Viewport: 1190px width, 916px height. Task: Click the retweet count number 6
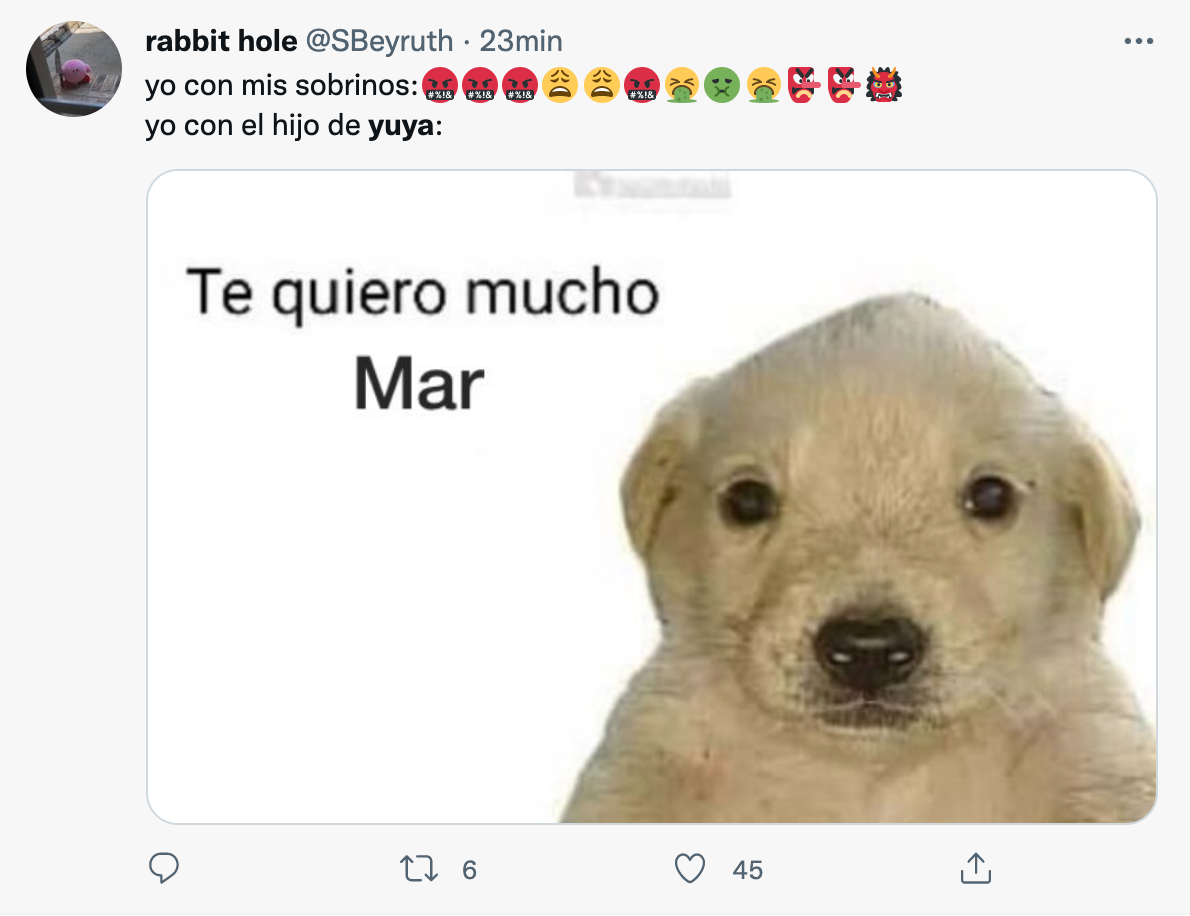(469, 870)
